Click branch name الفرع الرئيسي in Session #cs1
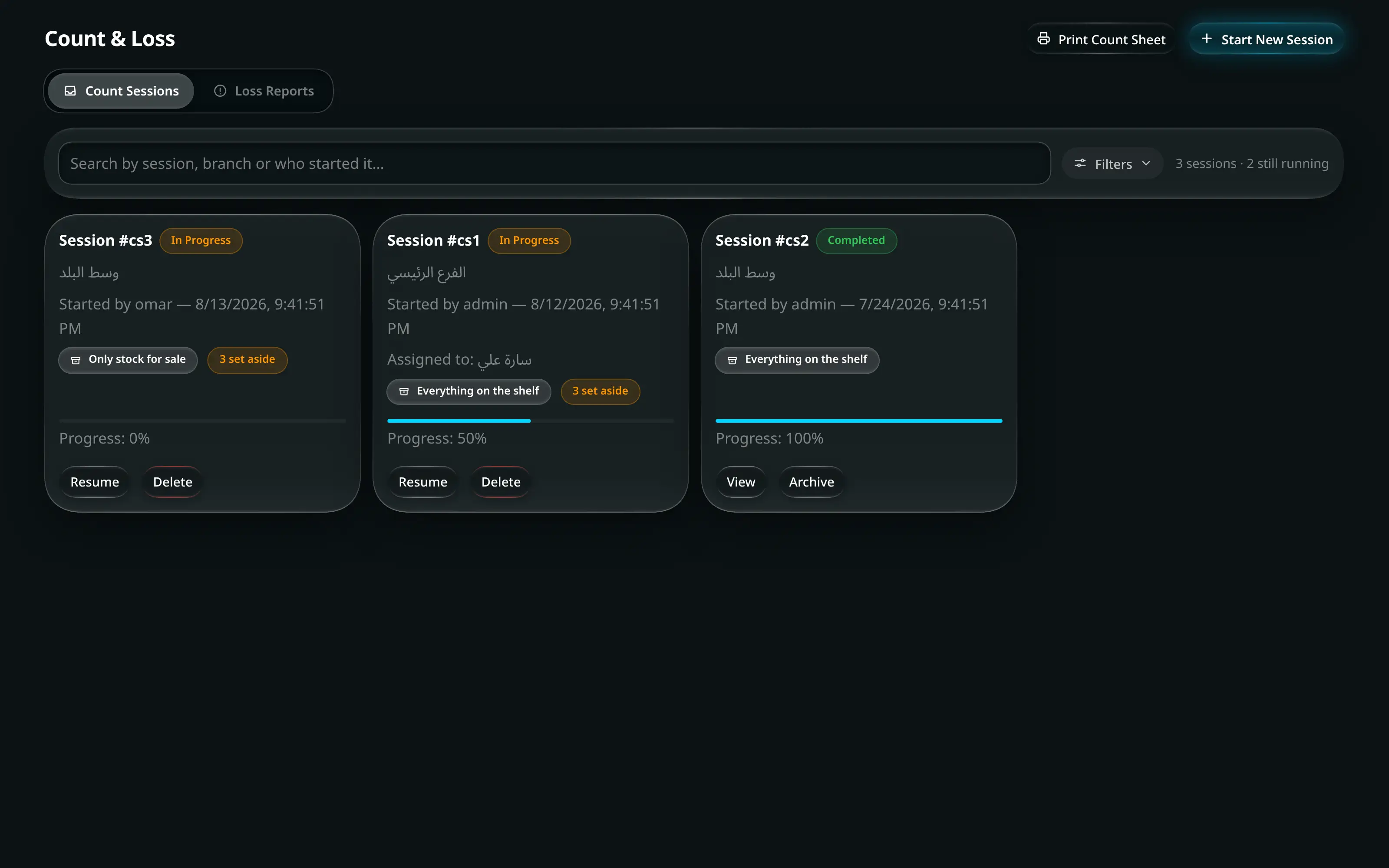 (x=427, y=273)
